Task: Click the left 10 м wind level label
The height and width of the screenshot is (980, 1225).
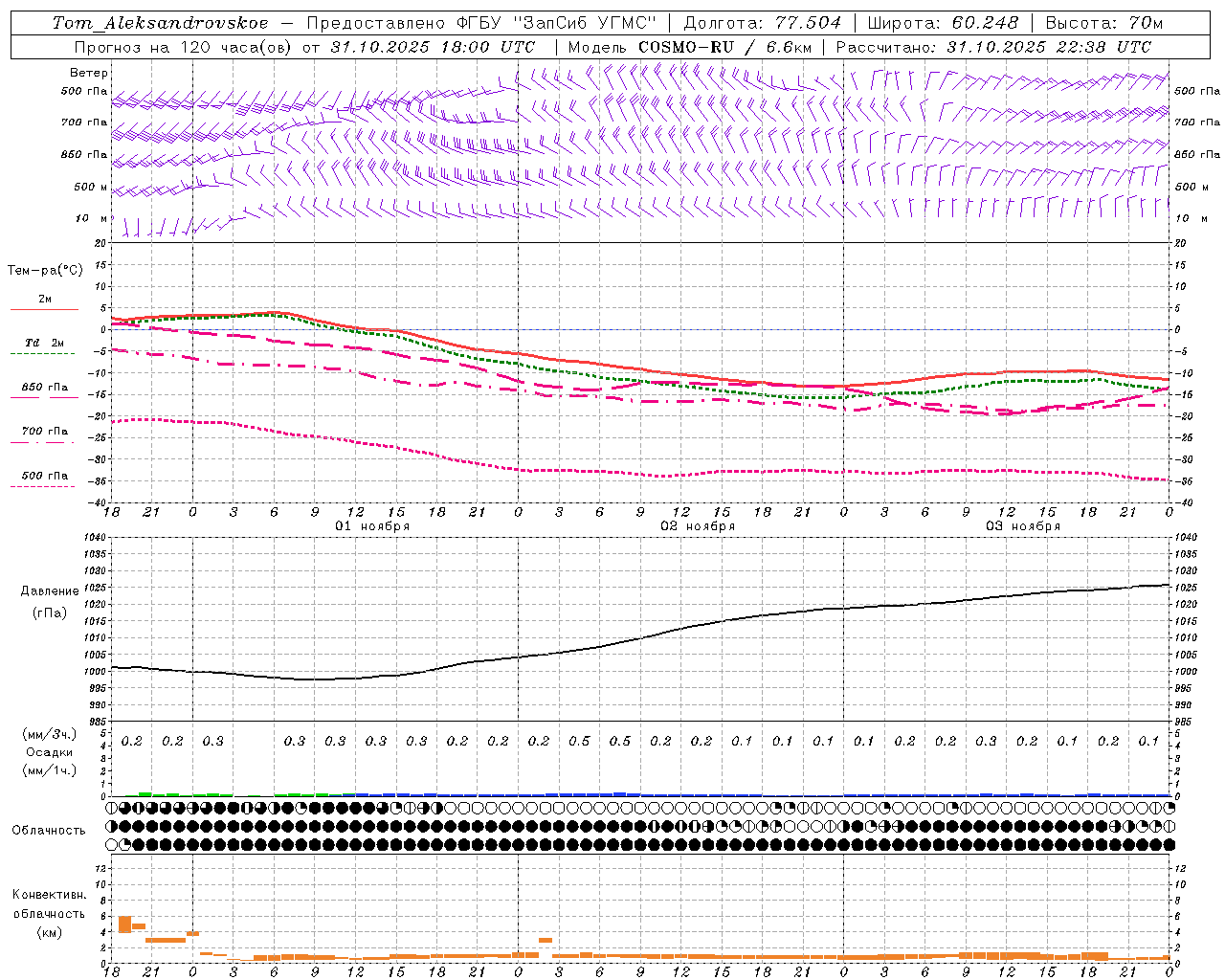Action: click(x=91, y=218)
